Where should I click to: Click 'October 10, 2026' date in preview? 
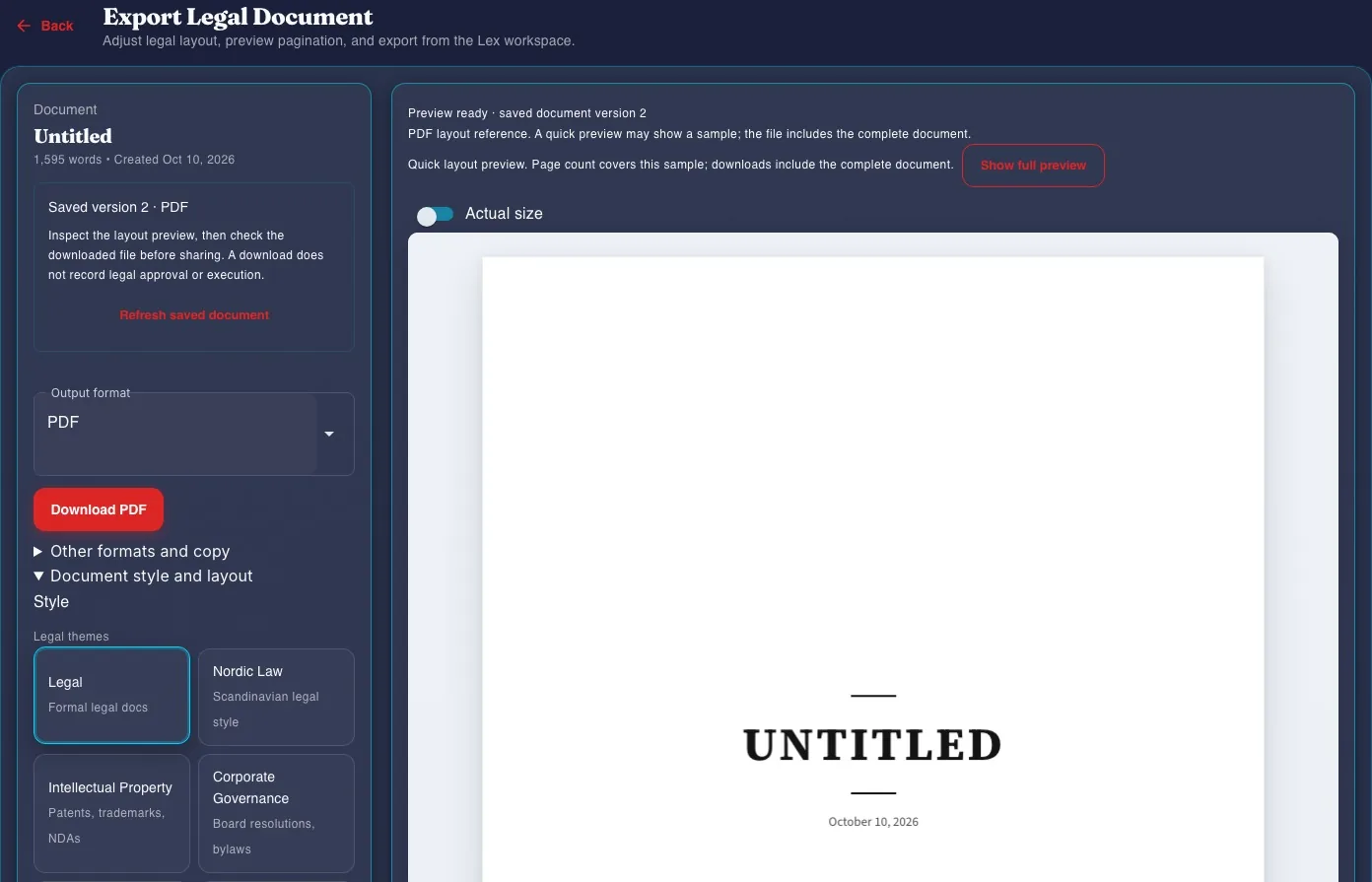[873, 822]
